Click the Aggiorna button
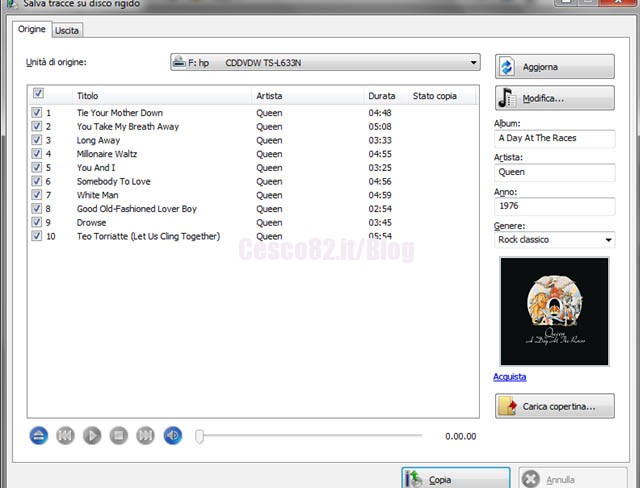The image size is (640, 488). [x=555, y=67]
